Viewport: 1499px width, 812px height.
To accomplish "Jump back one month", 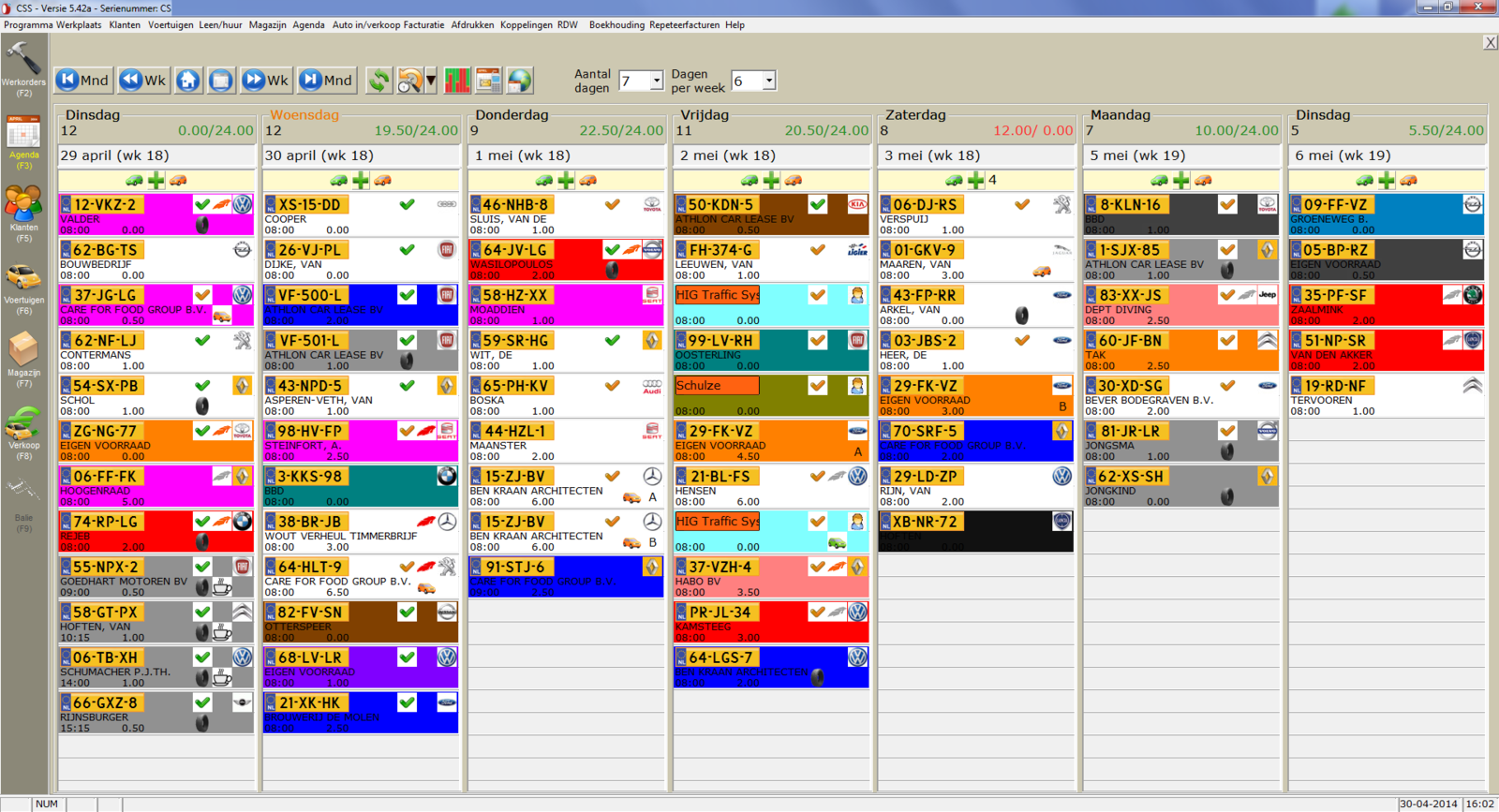I will pos(83,81).
